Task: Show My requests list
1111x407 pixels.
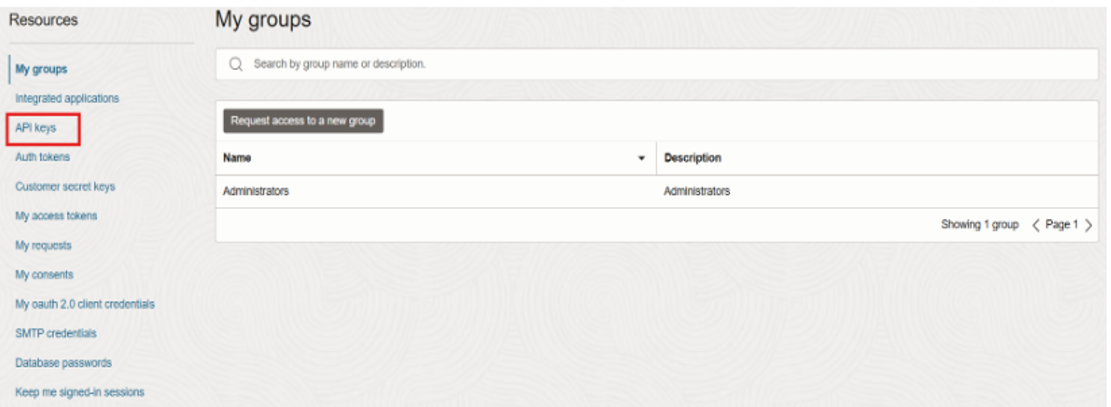Action: [43, 245]
